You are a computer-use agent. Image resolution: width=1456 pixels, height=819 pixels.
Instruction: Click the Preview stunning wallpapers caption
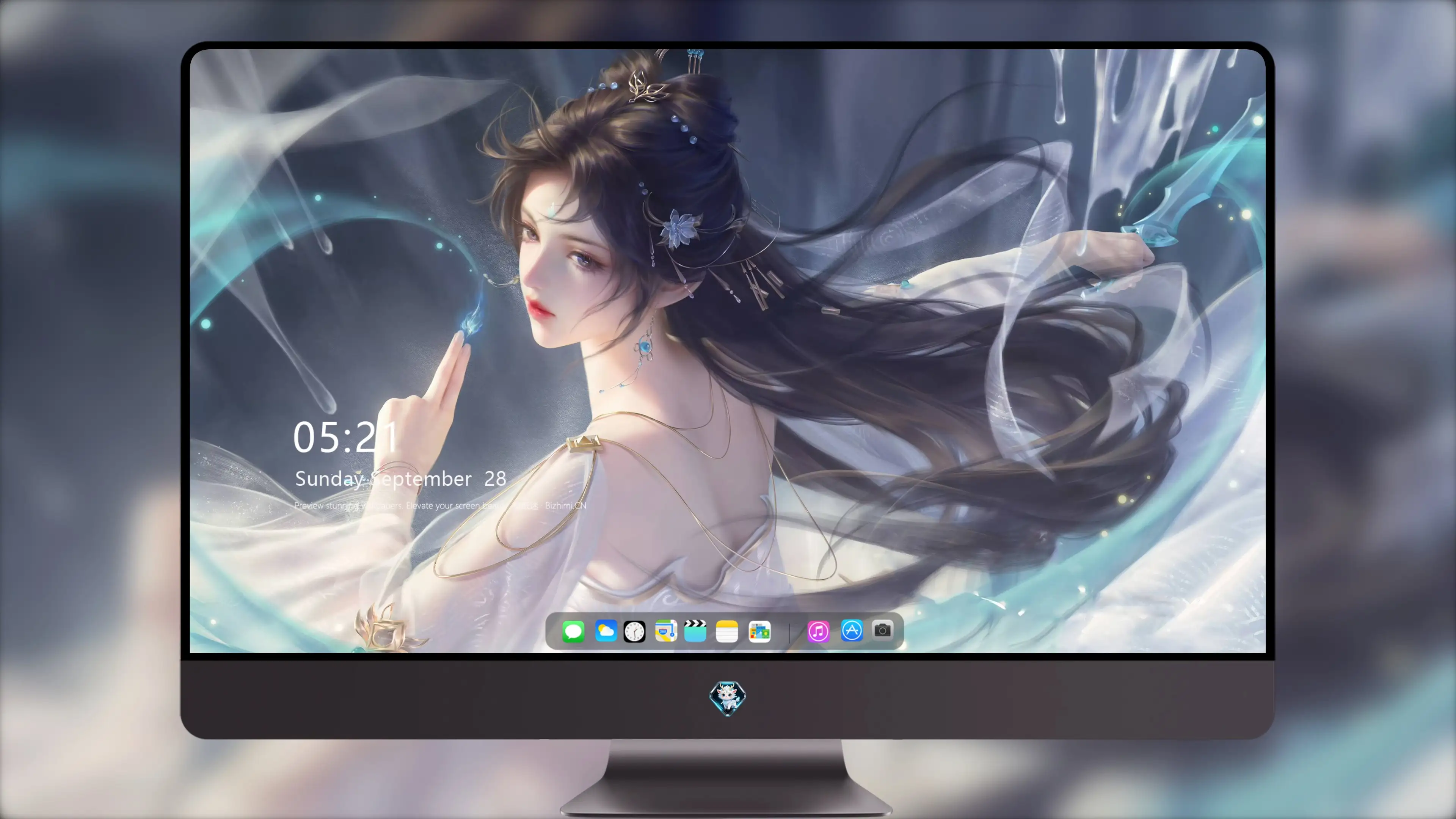tap(440, 505)
